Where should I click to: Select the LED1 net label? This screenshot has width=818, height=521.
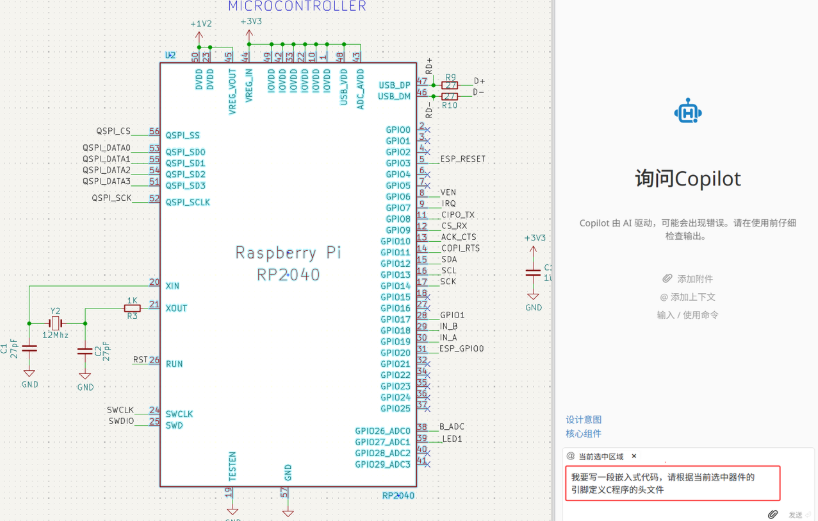point(452,439)
